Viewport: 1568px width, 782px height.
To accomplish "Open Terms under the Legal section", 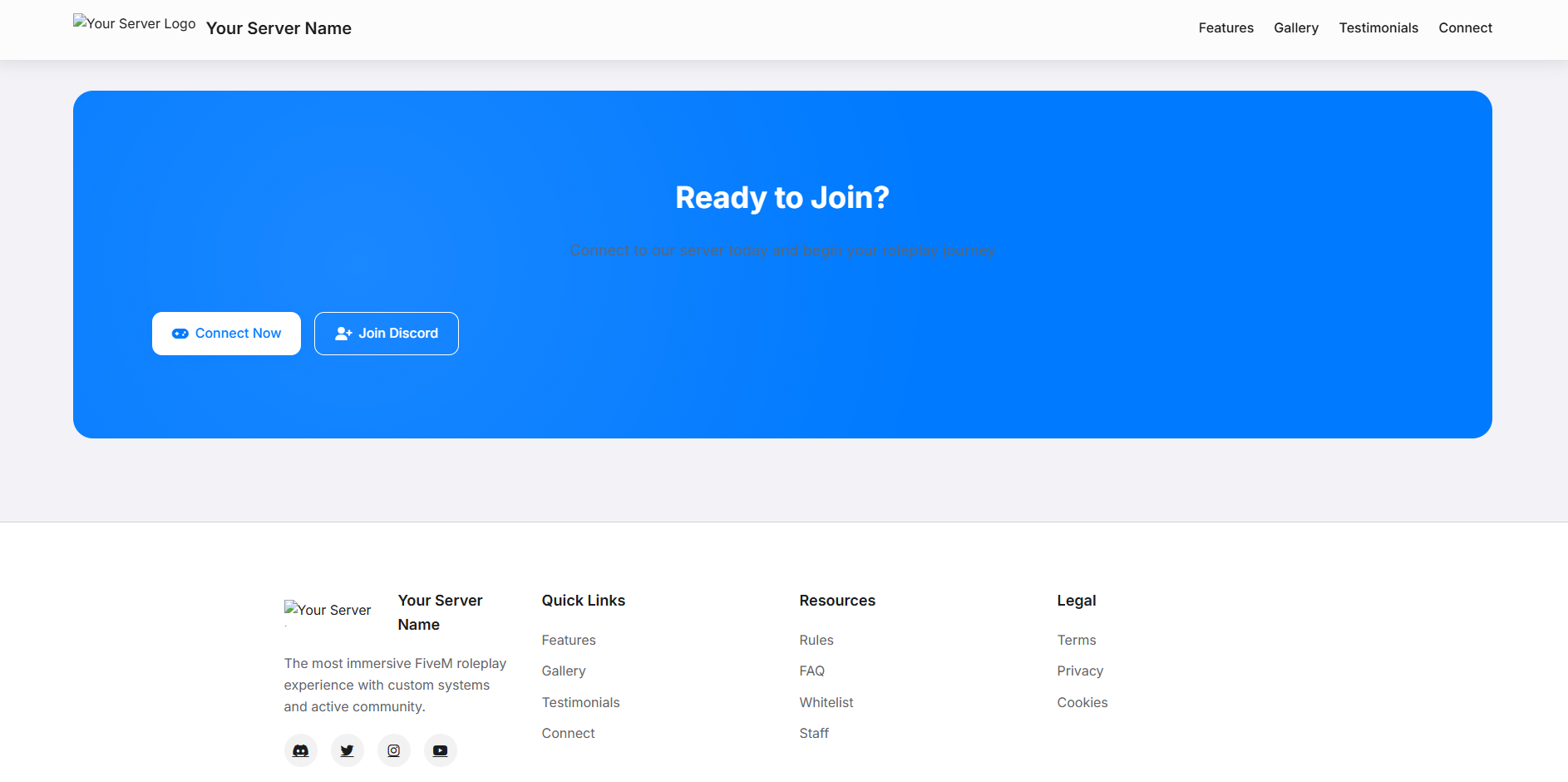I will (x=1077, y=640).
